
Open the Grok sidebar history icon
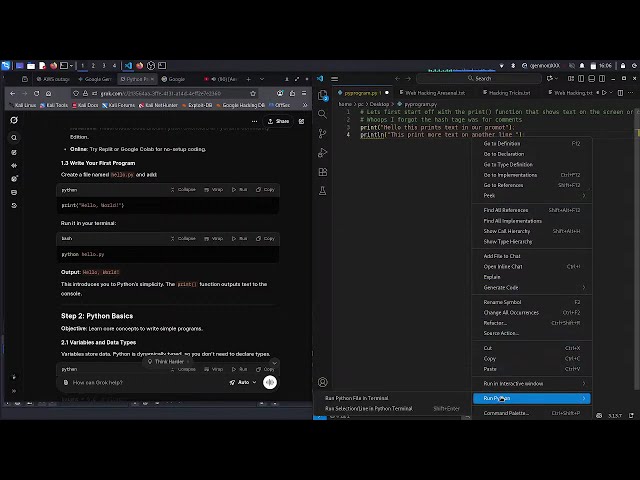(14, 205)
